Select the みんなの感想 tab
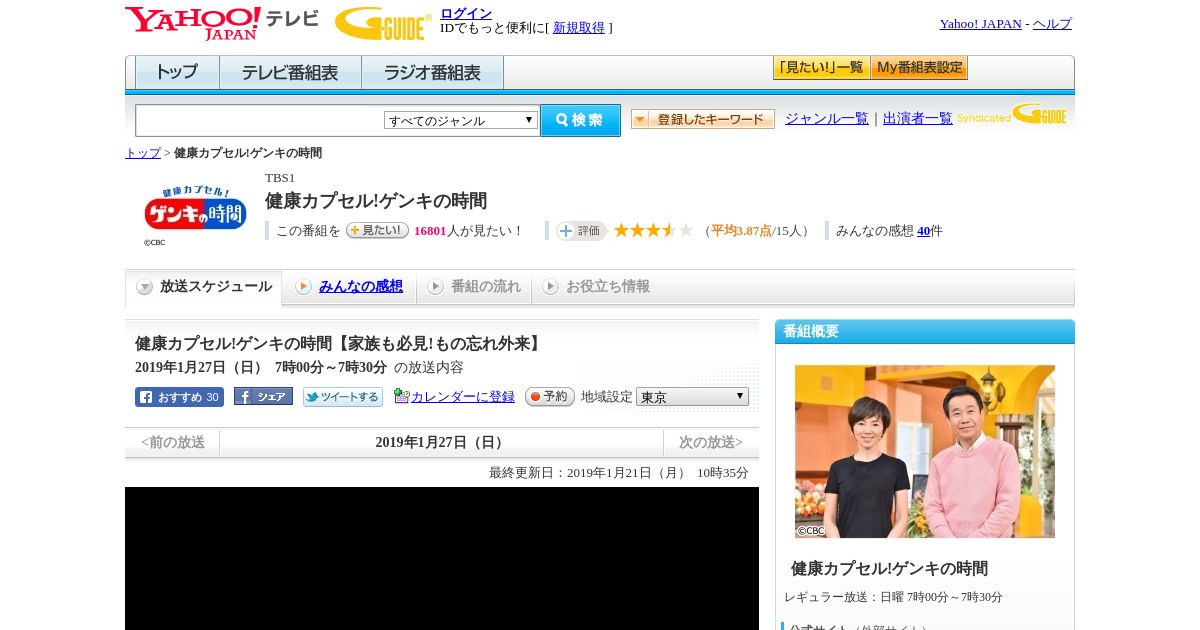1200x630 pixels. click(x=349, y=287)
